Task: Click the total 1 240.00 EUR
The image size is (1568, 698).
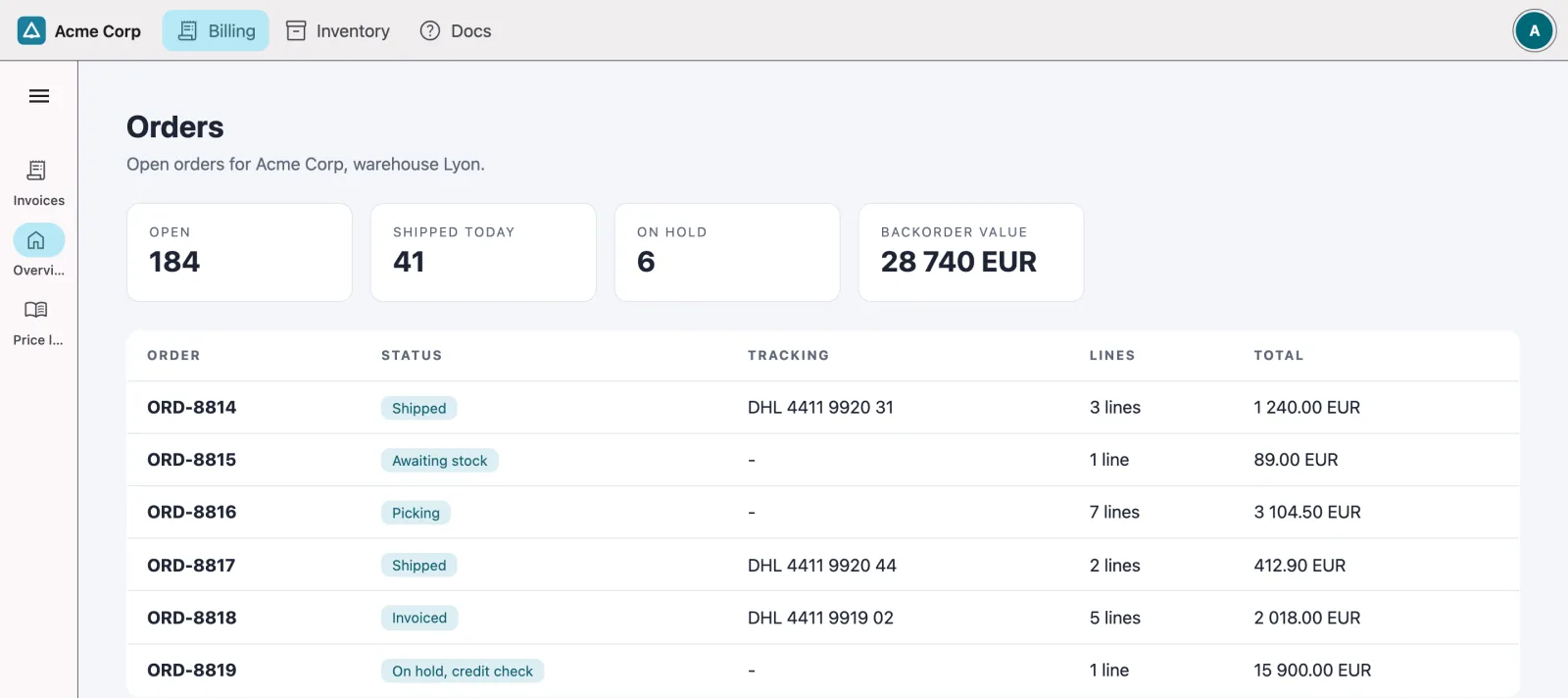Action: point(1307,407)
